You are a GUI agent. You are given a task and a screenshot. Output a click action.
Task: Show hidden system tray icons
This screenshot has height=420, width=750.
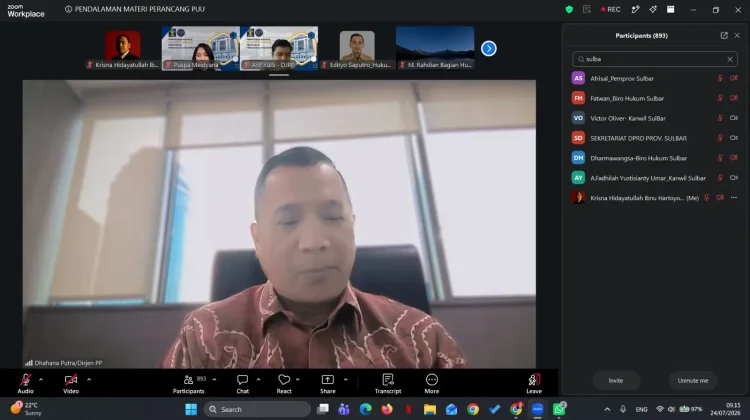tap(607, 409)
